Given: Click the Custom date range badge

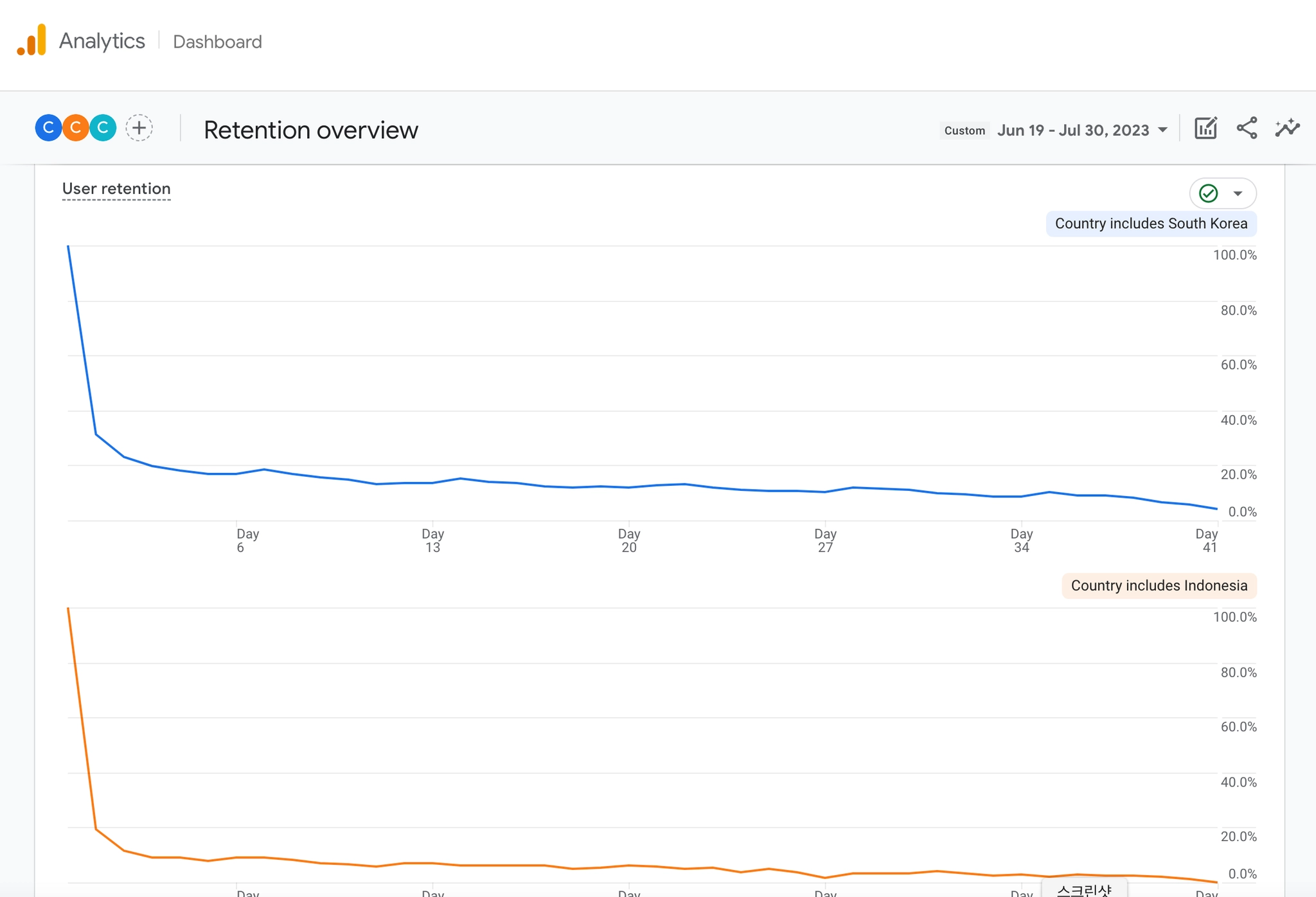Looking at the screenshot, I should point(964,130).
